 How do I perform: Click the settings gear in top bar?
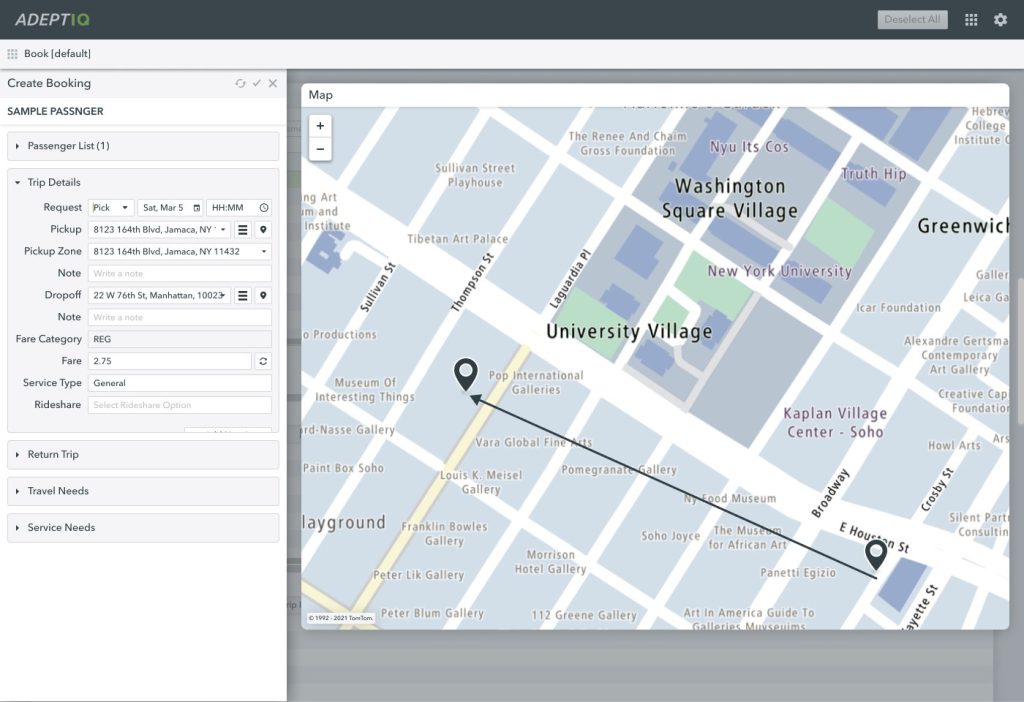coord(999,19)
